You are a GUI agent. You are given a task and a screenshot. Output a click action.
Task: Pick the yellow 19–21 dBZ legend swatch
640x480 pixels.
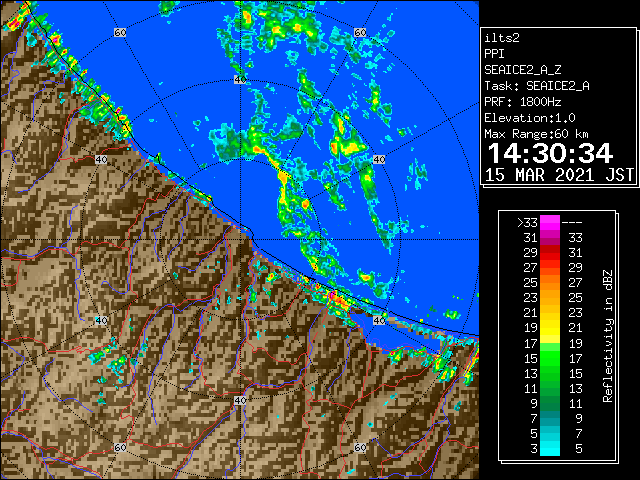[x=550, y=328]
